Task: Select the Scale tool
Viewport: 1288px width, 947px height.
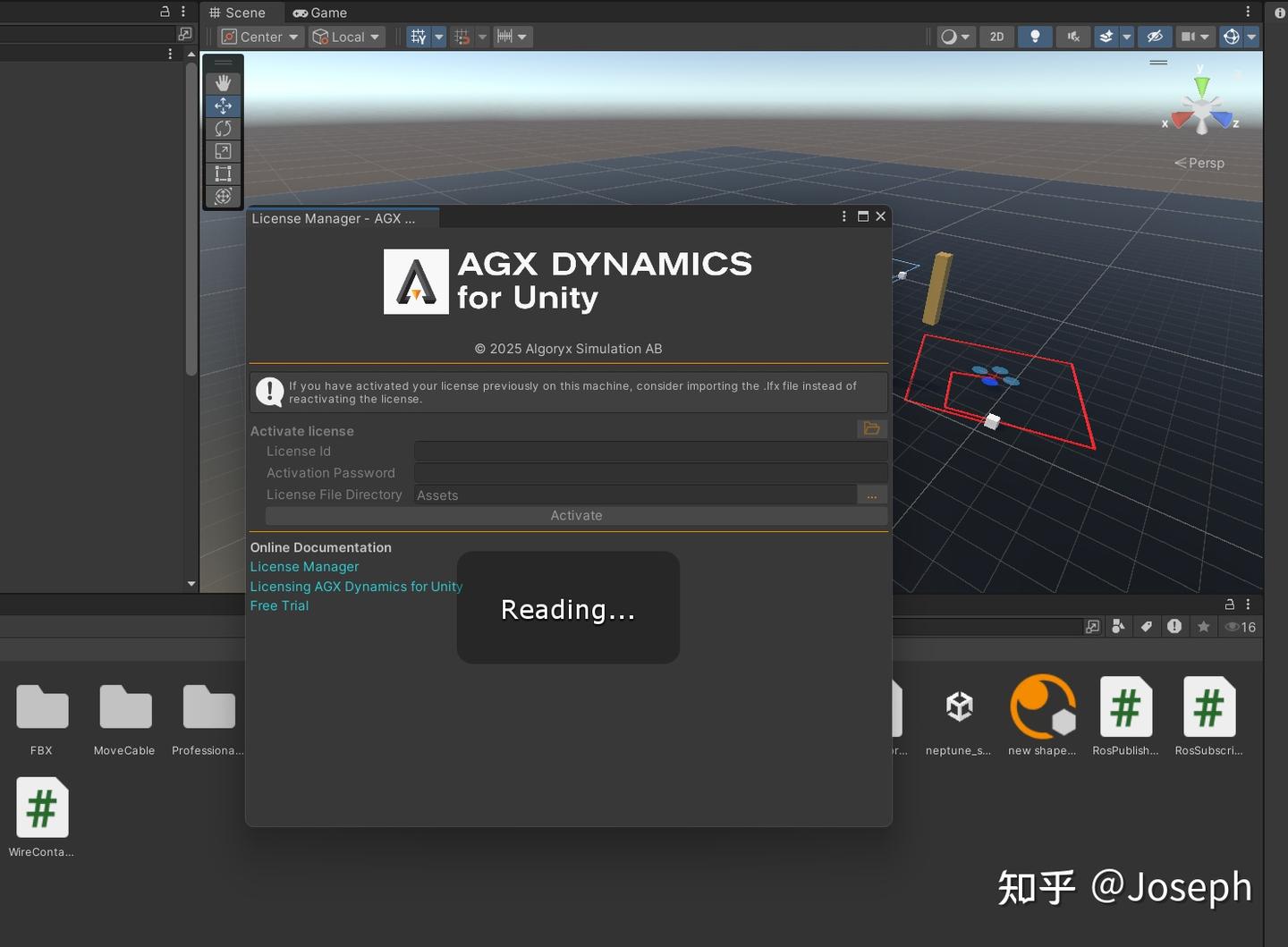Action: click(x=223, y=150)
